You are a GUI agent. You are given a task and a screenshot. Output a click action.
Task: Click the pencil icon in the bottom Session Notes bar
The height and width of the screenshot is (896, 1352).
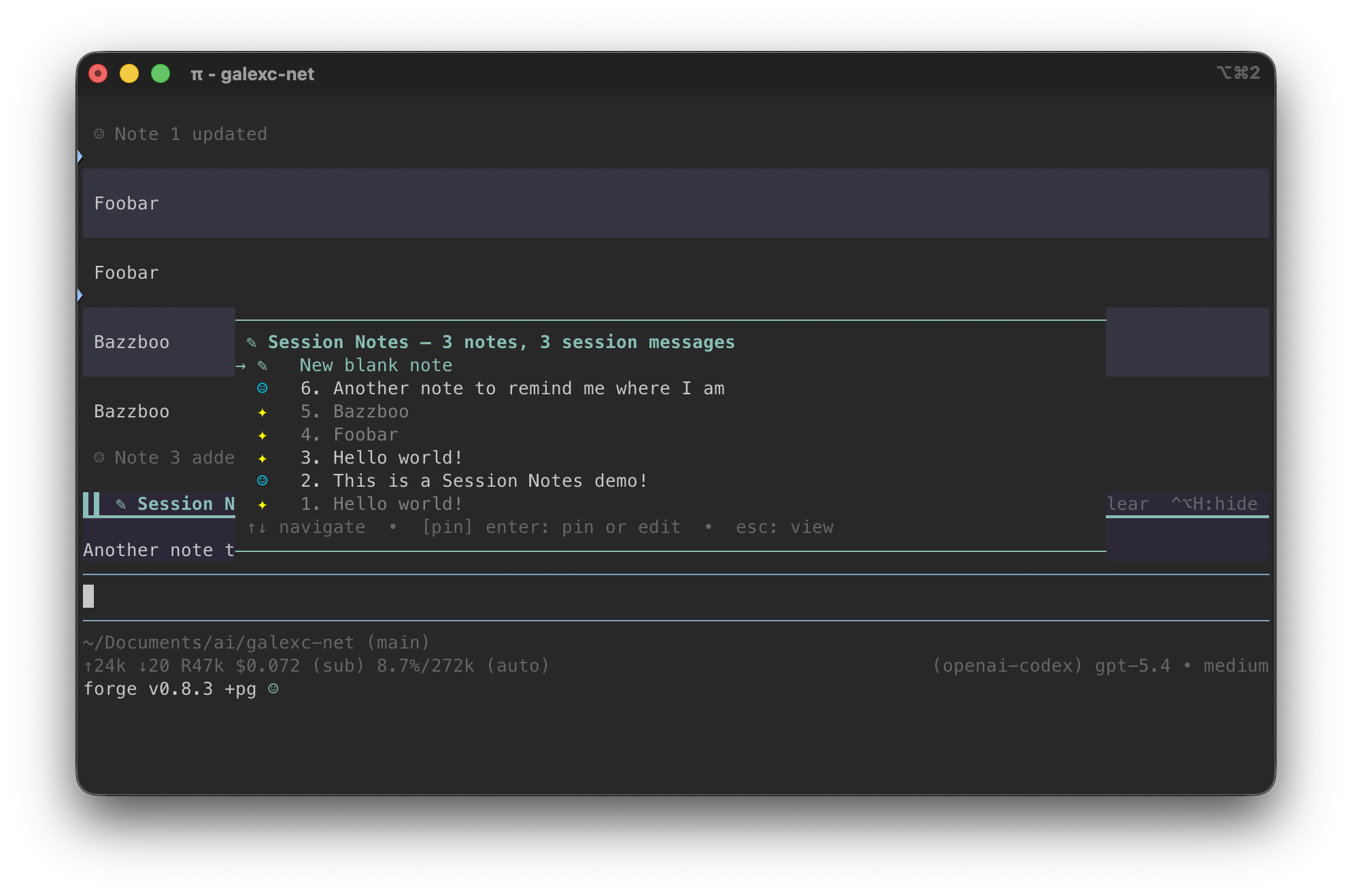(x=120, y=504)
